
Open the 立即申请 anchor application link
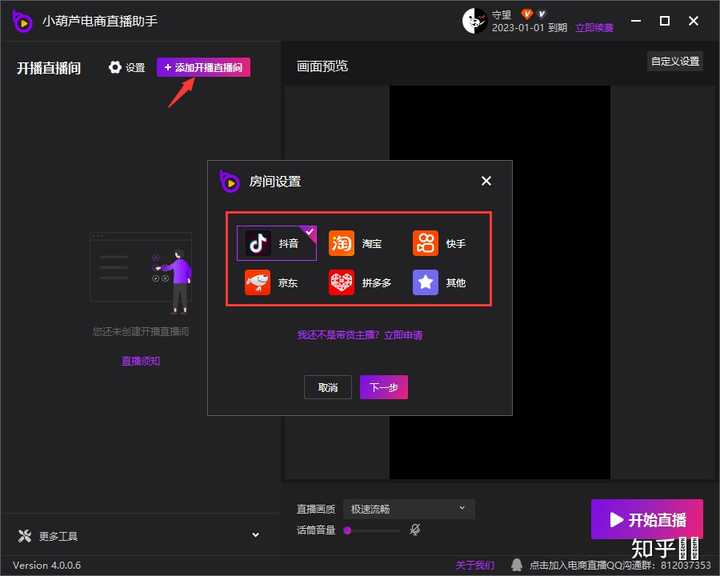click(403, 335)
